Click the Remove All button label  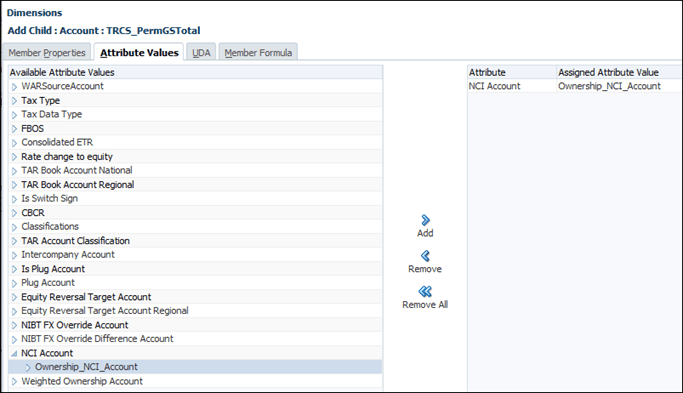click(x=425, y=305)
